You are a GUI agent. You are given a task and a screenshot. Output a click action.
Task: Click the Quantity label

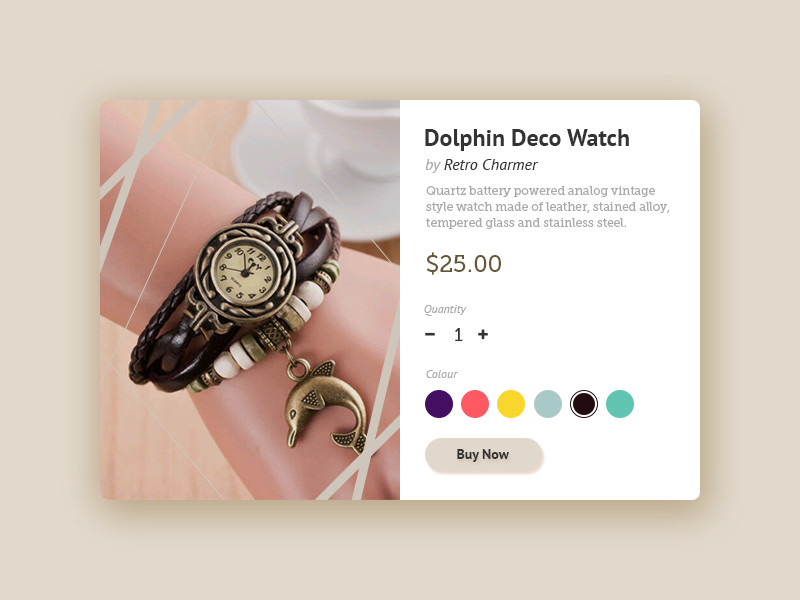[x=445, y=309]
